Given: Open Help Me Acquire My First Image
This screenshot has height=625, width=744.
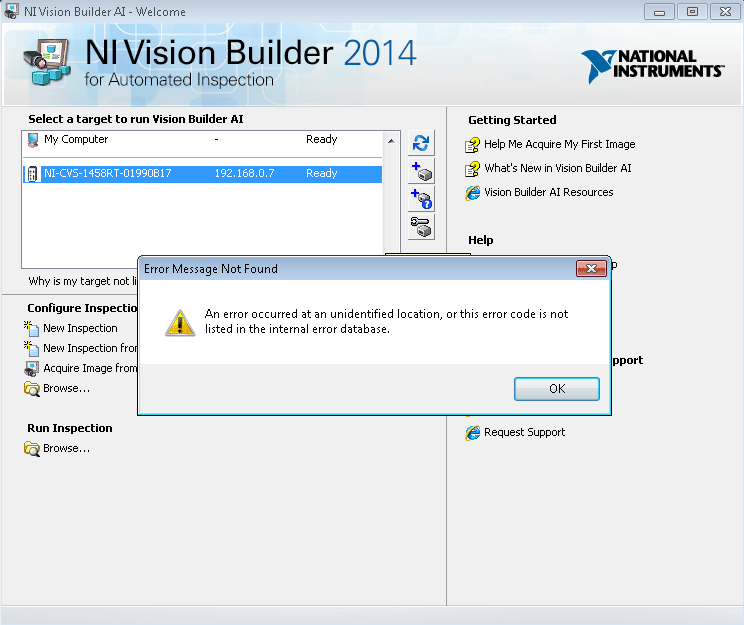Looking at the screenshot, I should pyautogui.click(x=559, y=144).
